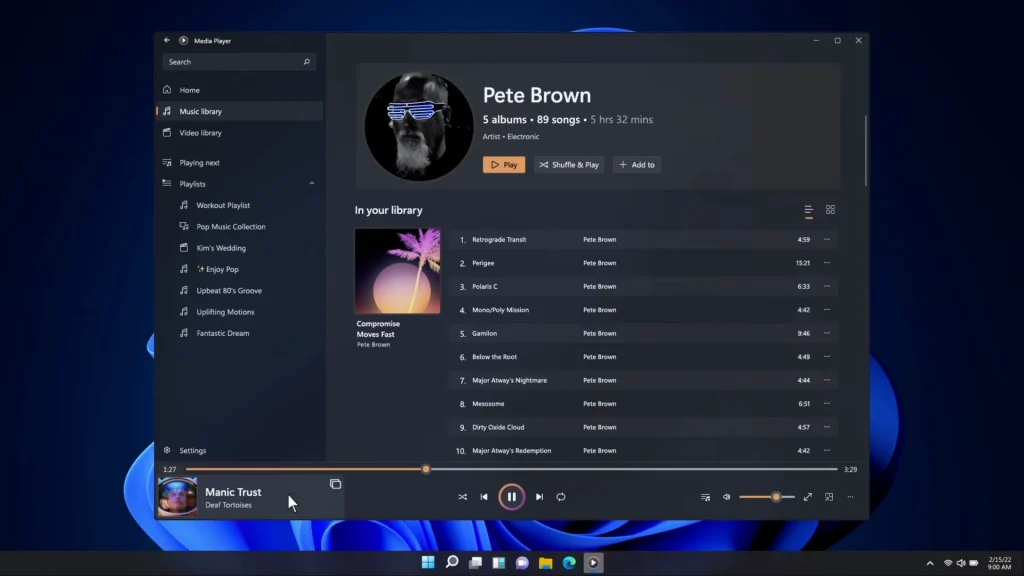Click the Add to button for Pete Brown
The width and height of the screenshot is (1024, 576).
tap(636, 164)
